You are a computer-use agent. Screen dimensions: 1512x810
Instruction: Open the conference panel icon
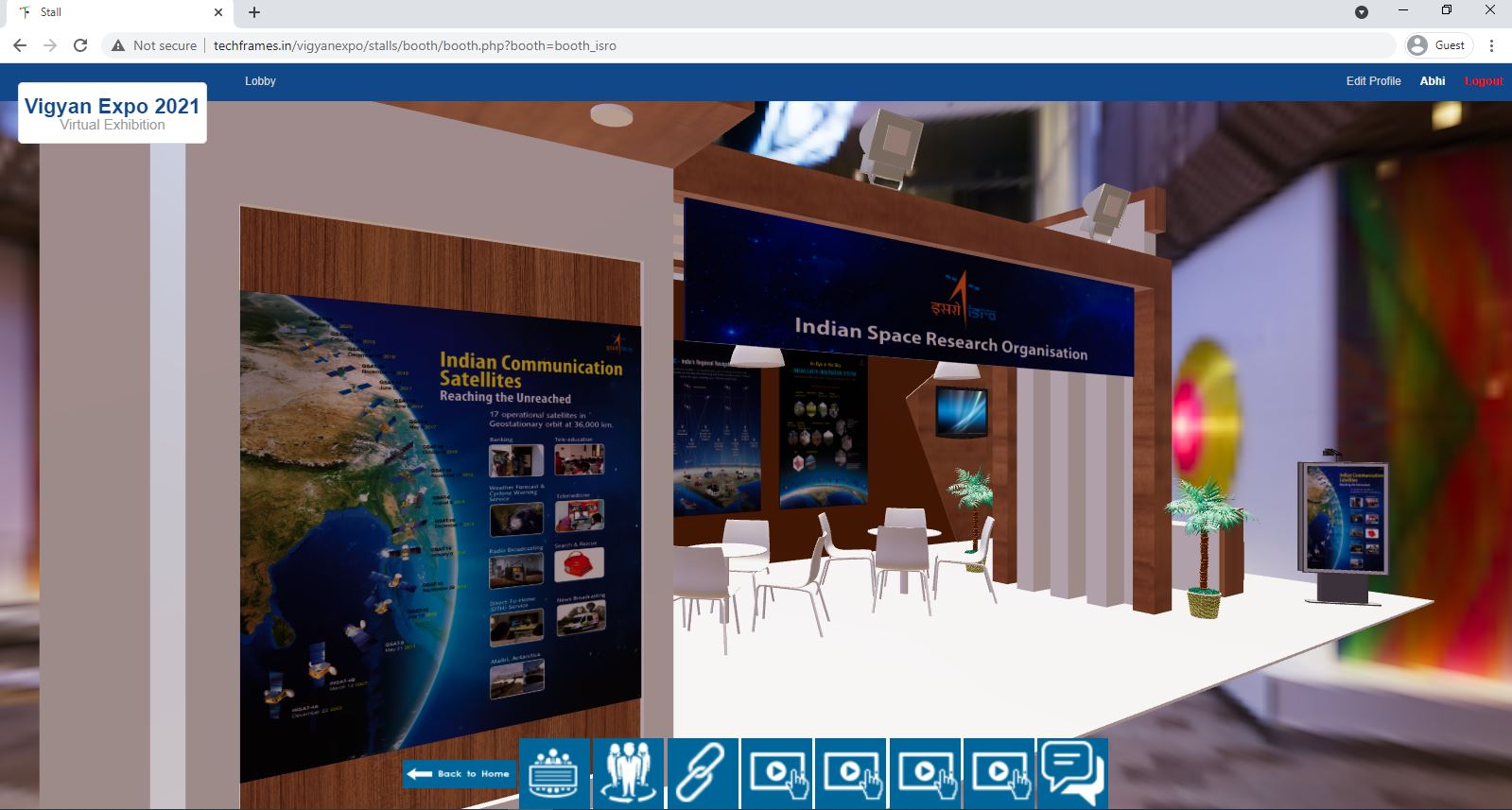(554, 773)
